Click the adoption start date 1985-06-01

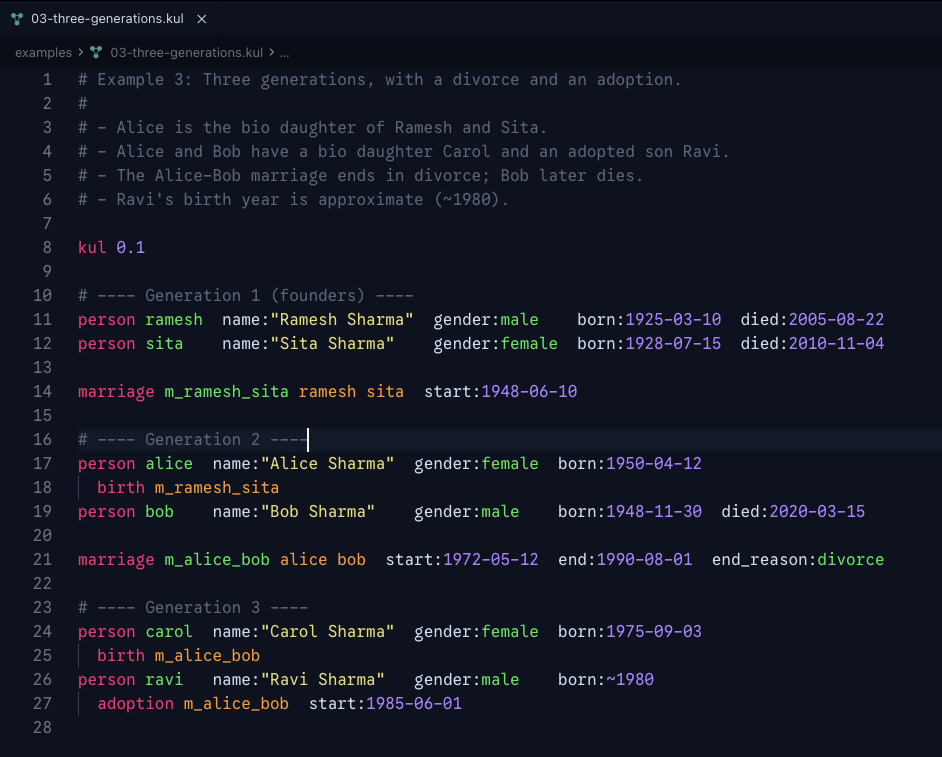414,704
